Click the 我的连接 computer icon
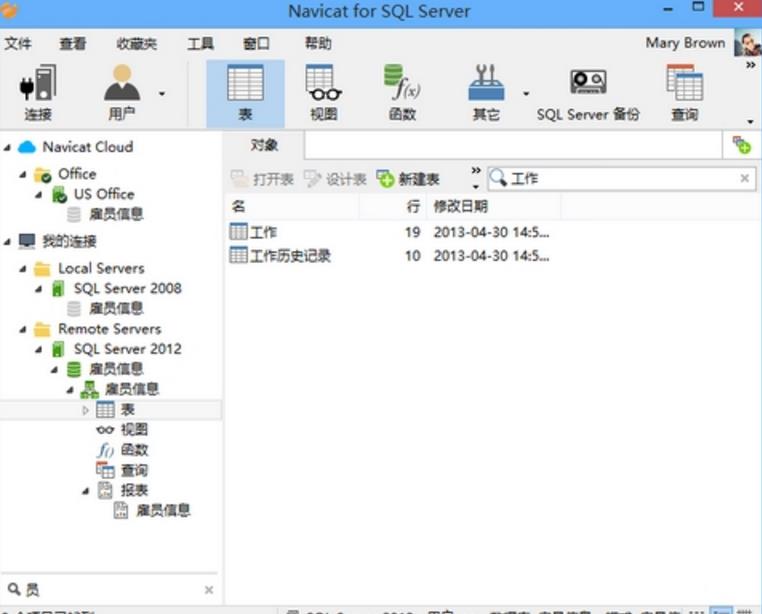Viewport: 762px width, 614px height. point(27,241)
